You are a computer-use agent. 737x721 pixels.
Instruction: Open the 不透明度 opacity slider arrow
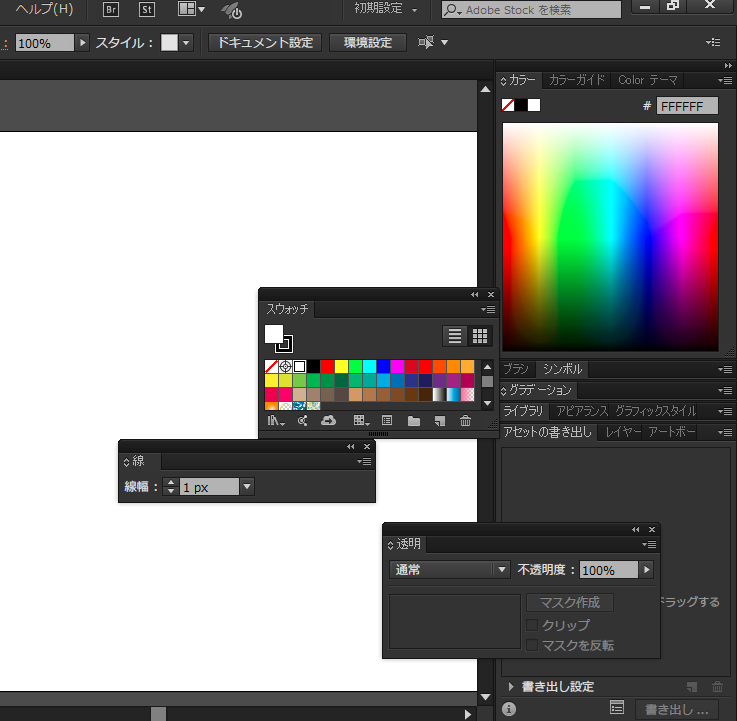tap(647, 570)
